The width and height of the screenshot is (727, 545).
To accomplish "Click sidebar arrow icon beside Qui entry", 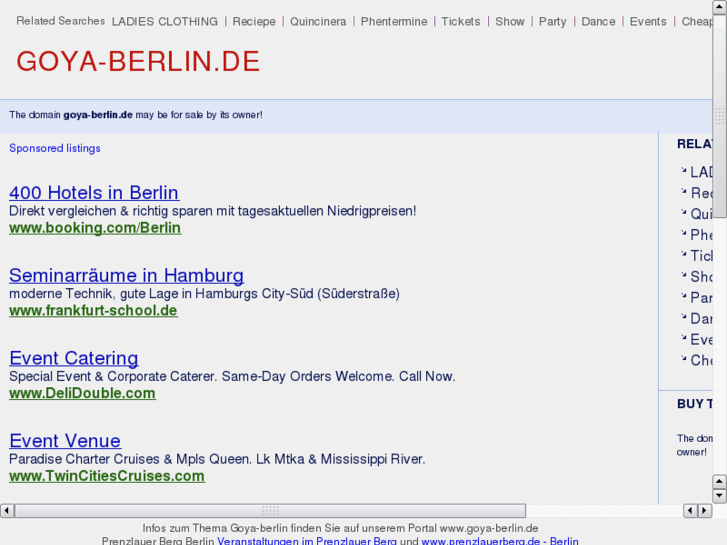I will (x=683, y=212).
